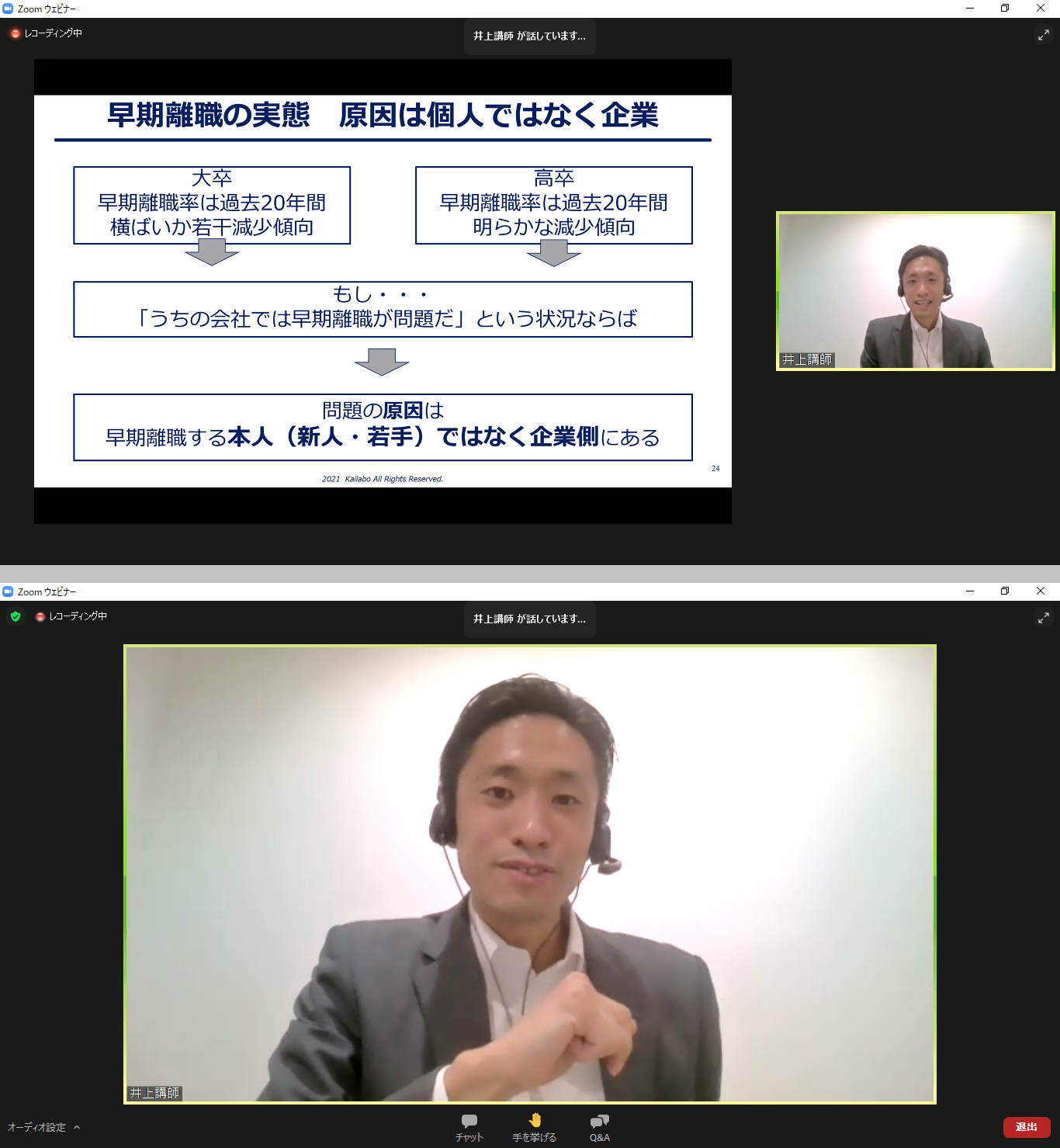The image size is (1060, 1148).
Task: Click recording indicator in top window
Action: click(46, 33)
